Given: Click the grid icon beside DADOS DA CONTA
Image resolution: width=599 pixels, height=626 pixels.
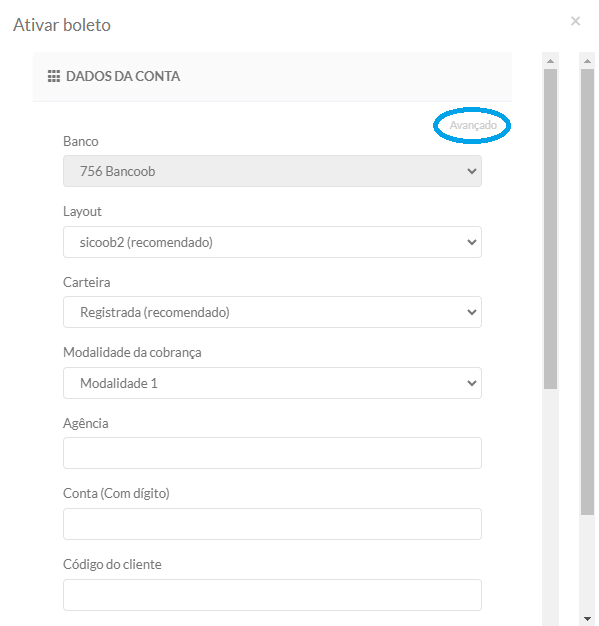Looking at the screenshot, I should coord(54,76).
